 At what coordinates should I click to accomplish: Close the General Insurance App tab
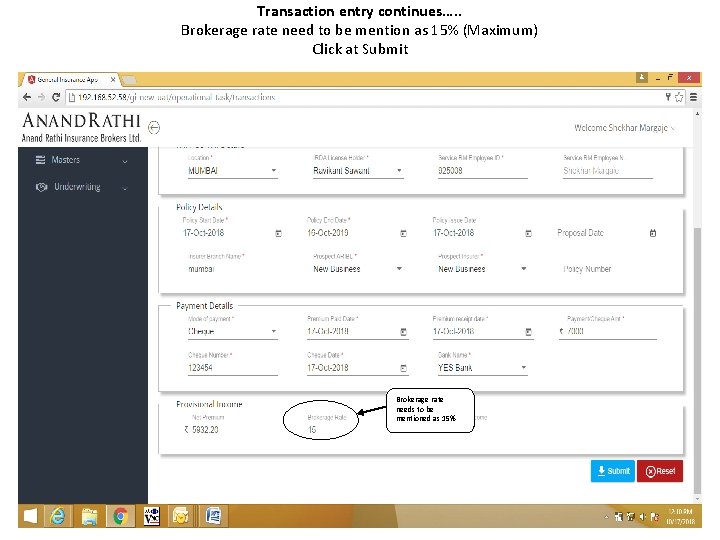click(113, 80)
